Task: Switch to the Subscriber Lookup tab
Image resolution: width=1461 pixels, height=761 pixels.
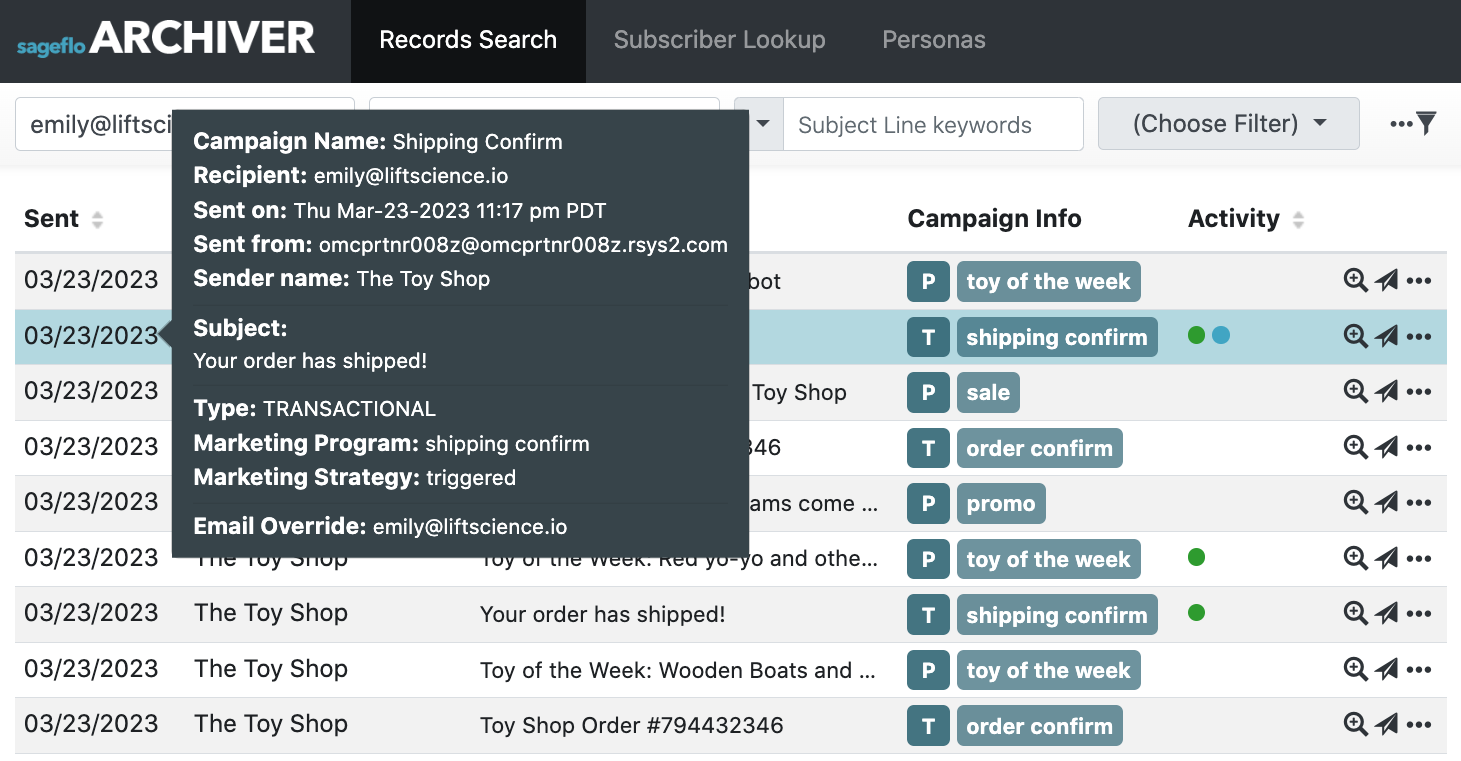Action: (x=720, y=41)
